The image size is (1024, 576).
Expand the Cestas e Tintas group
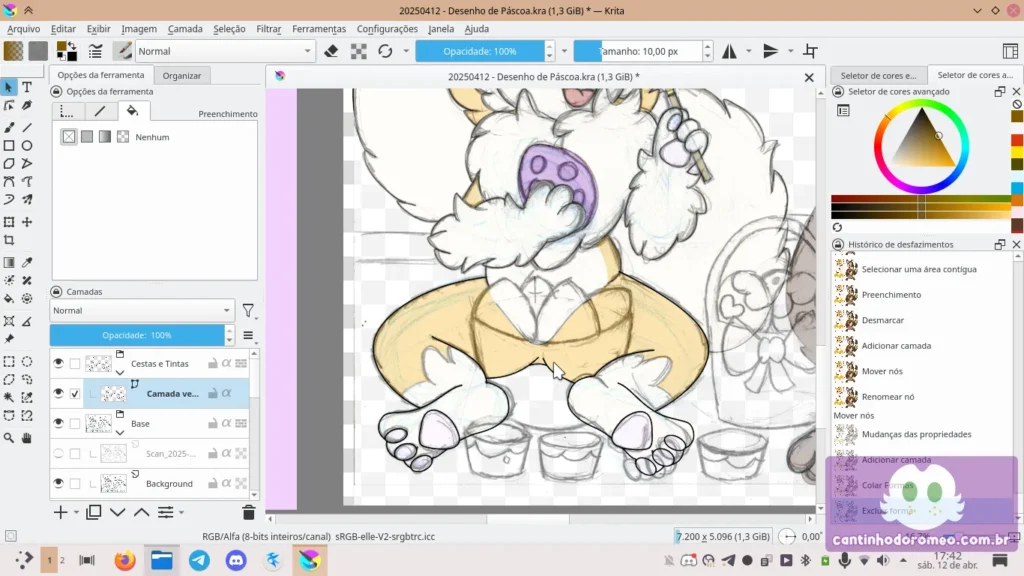point(120,372)
